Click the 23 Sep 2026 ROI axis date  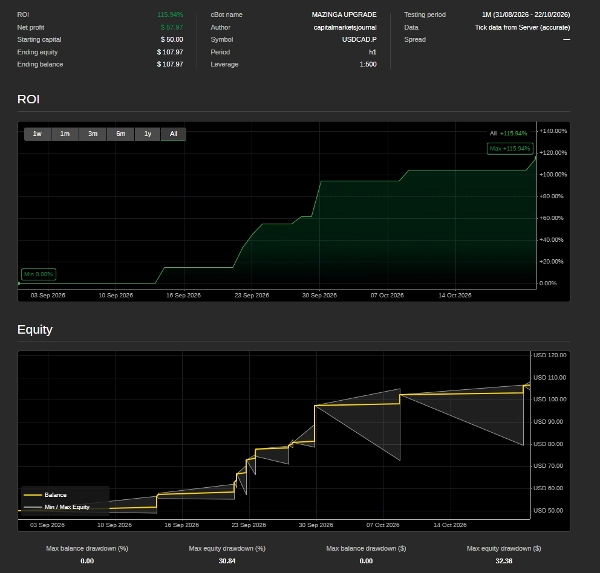pos(252,295)
